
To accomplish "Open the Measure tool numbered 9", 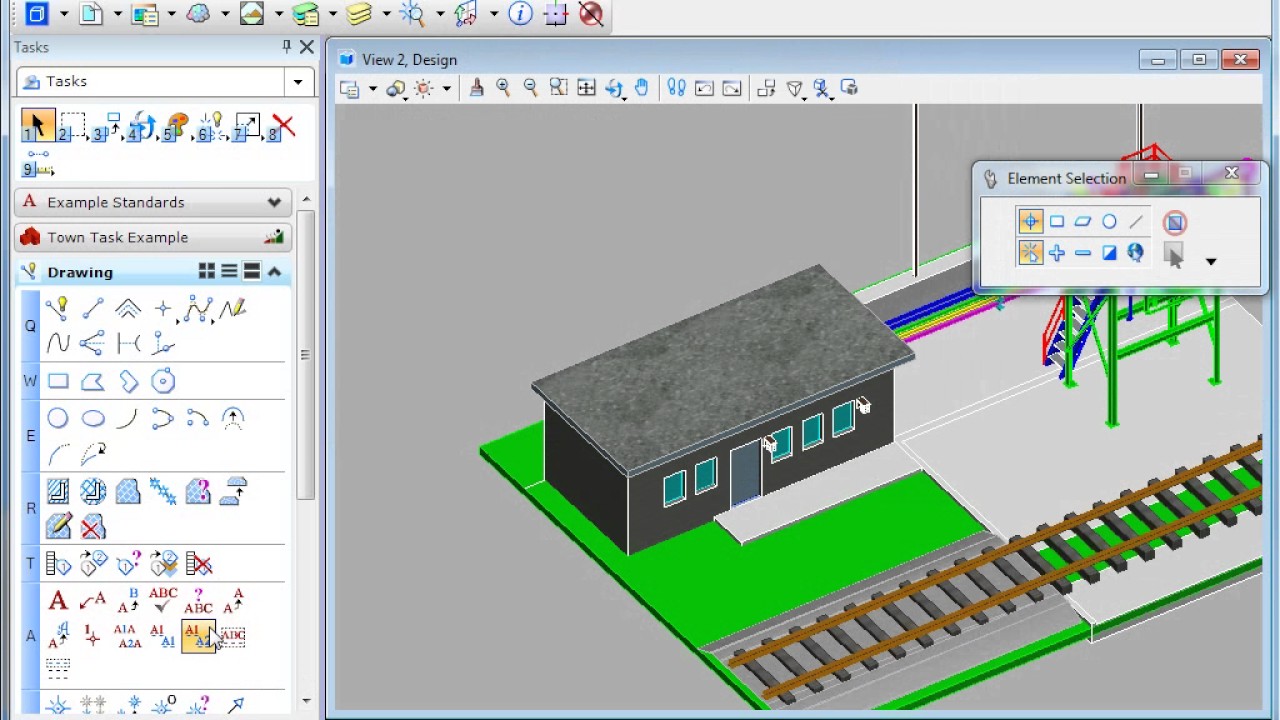I will 38,163.
